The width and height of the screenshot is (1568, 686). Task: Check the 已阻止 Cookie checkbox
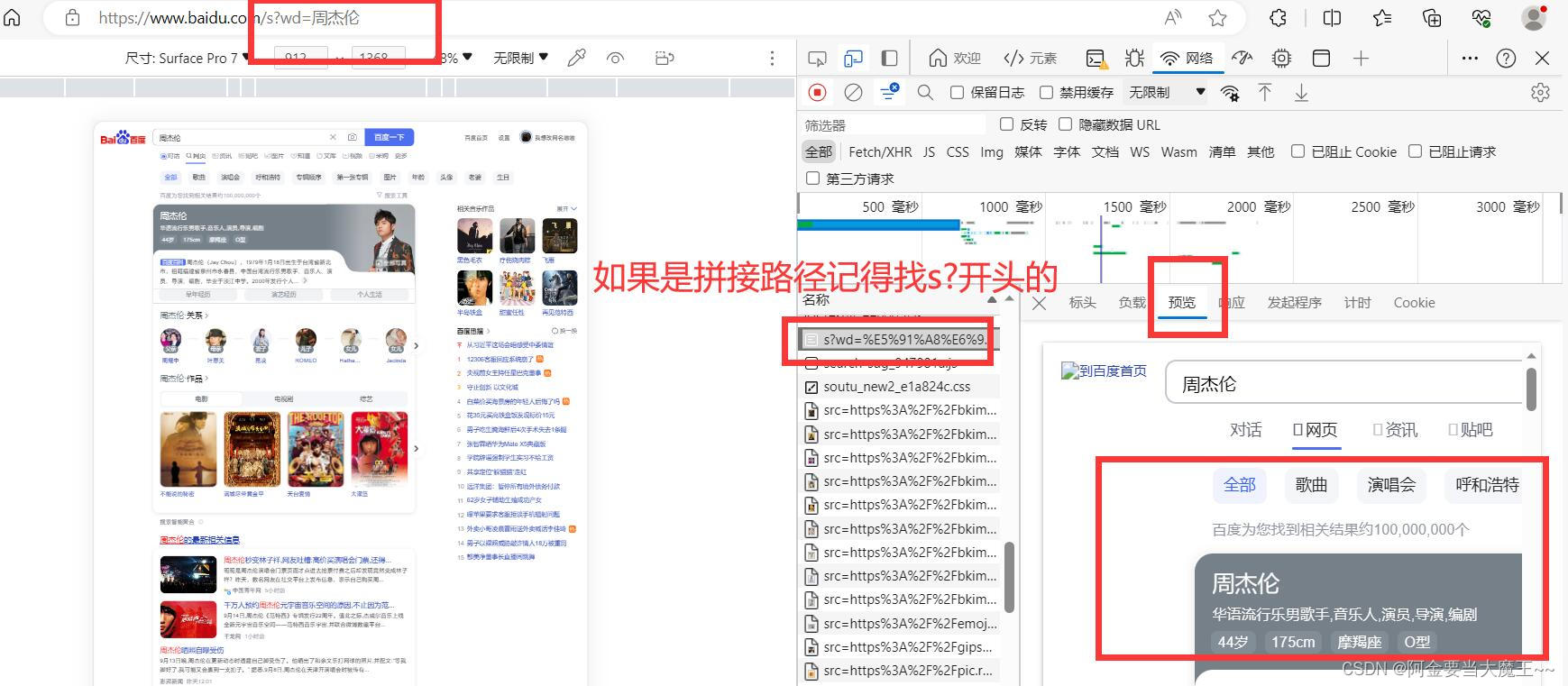[x=1297, y=151]
